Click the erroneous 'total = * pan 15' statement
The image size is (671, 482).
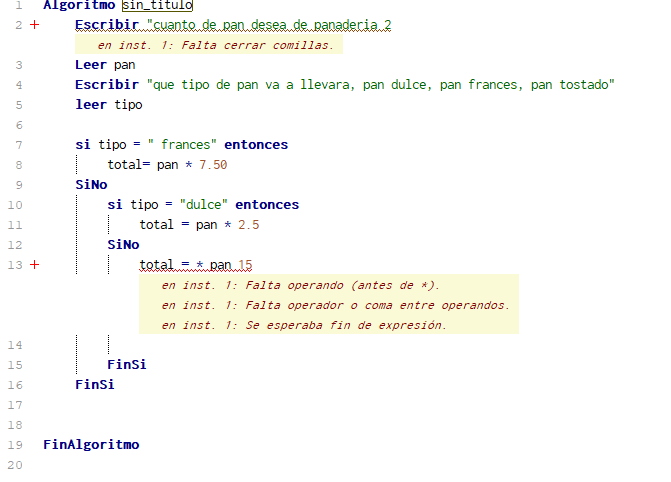pos(196,265)
